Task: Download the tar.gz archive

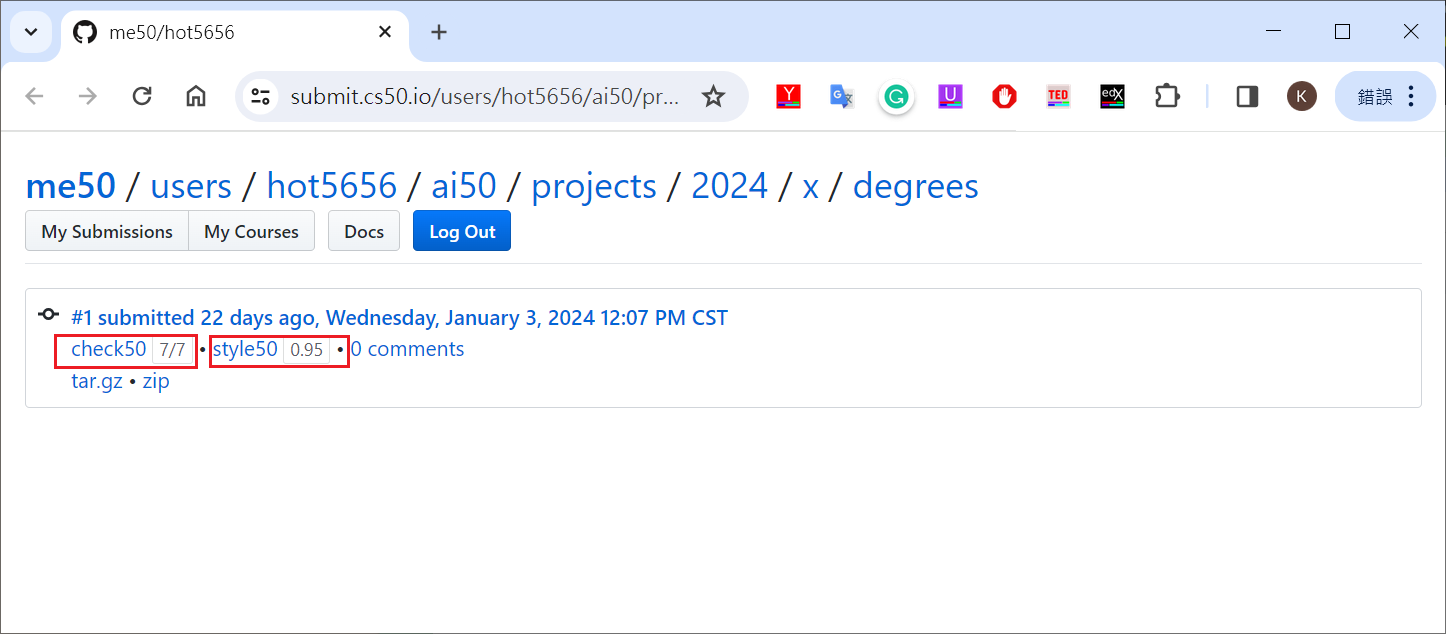Action: (97, 381)
